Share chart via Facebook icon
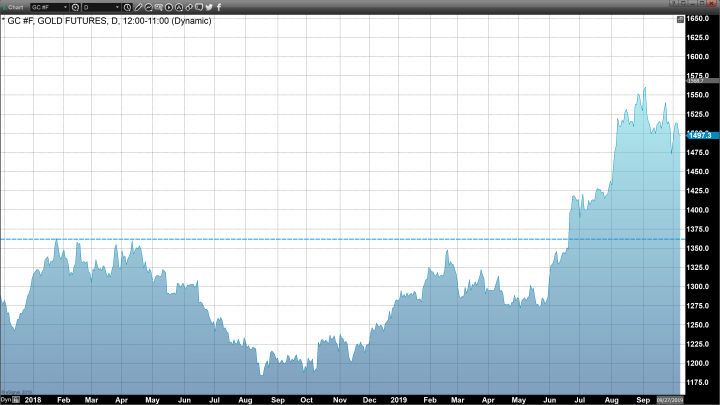The image size is (720, 405). (x=220, y=7)
